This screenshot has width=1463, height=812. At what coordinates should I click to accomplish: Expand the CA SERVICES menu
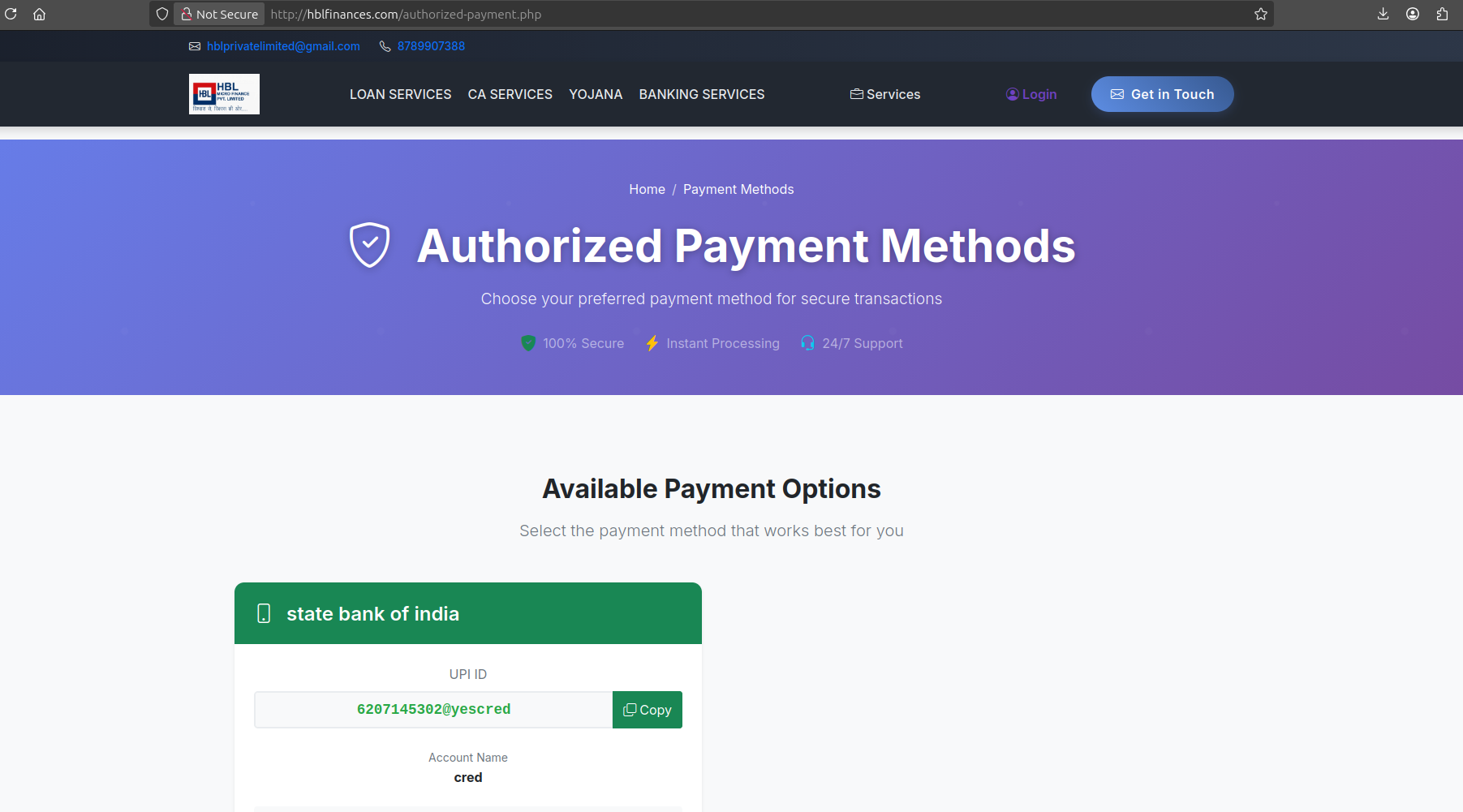tap(510, 94)
